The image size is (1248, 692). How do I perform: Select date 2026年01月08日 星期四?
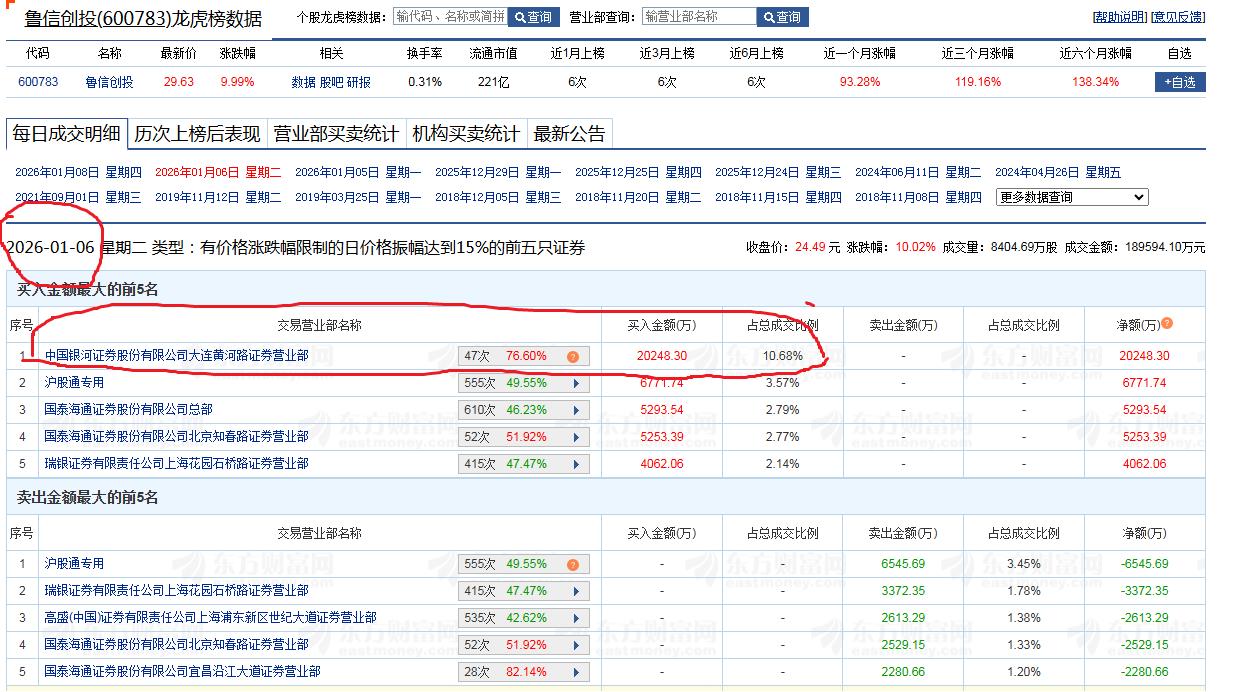pos(78,172)
